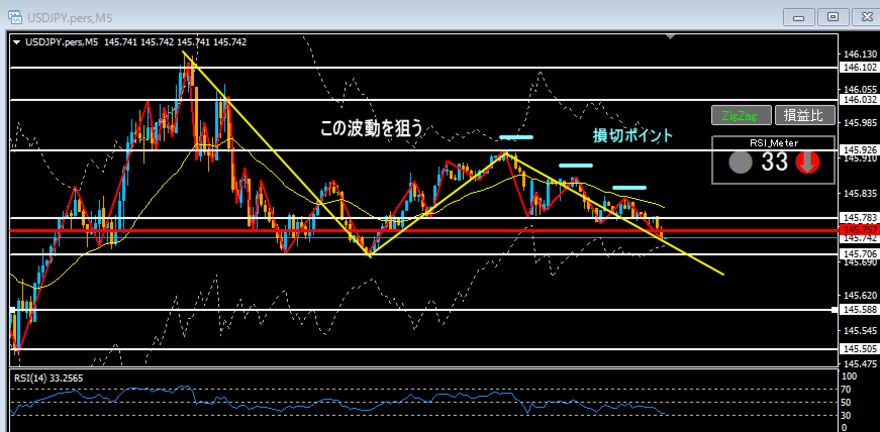Click the RSI_Meter value 33
Viewport: 880px width, 432px height.
pos(775,162)
